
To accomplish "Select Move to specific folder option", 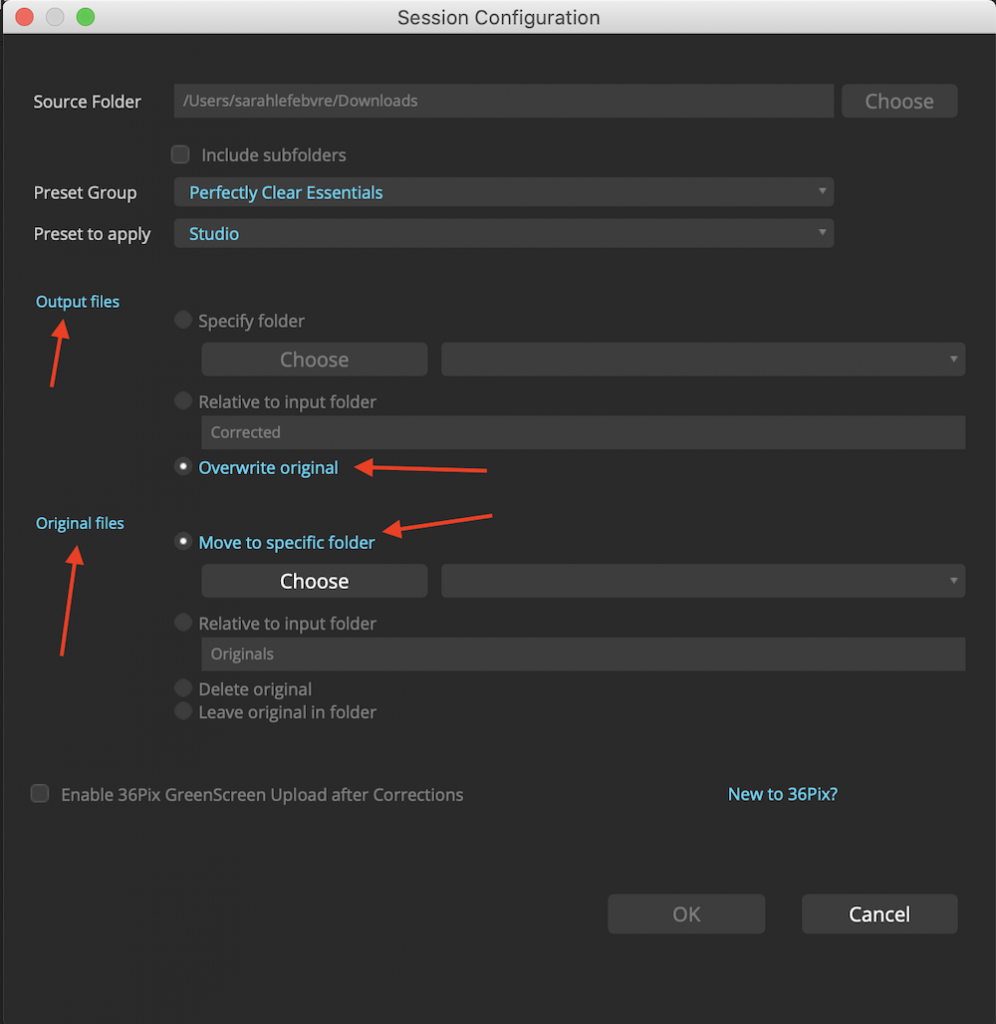I will (x=181, y=540).
